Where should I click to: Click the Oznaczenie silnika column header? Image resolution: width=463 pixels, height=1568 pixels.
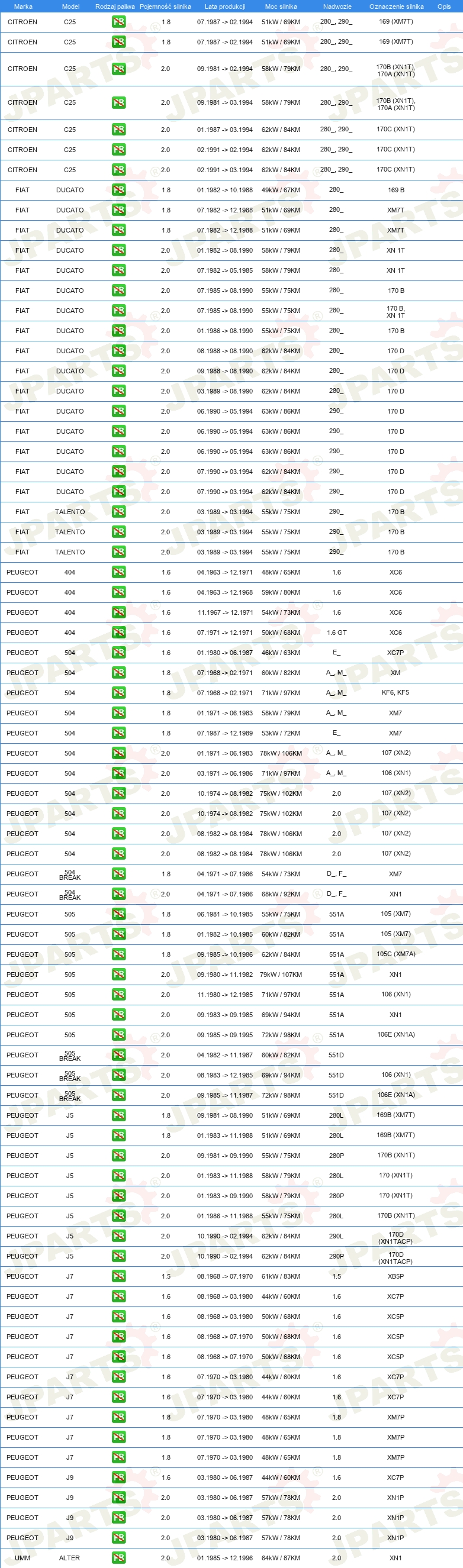tap(396, 7)
